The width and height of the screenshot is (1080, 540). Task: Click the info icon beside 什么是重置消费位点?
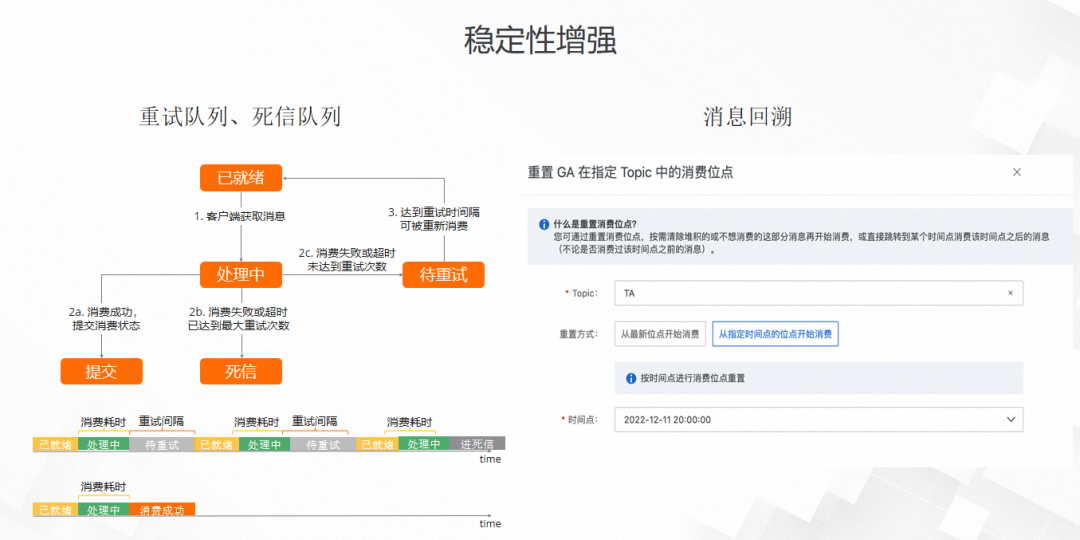[543, 225]
